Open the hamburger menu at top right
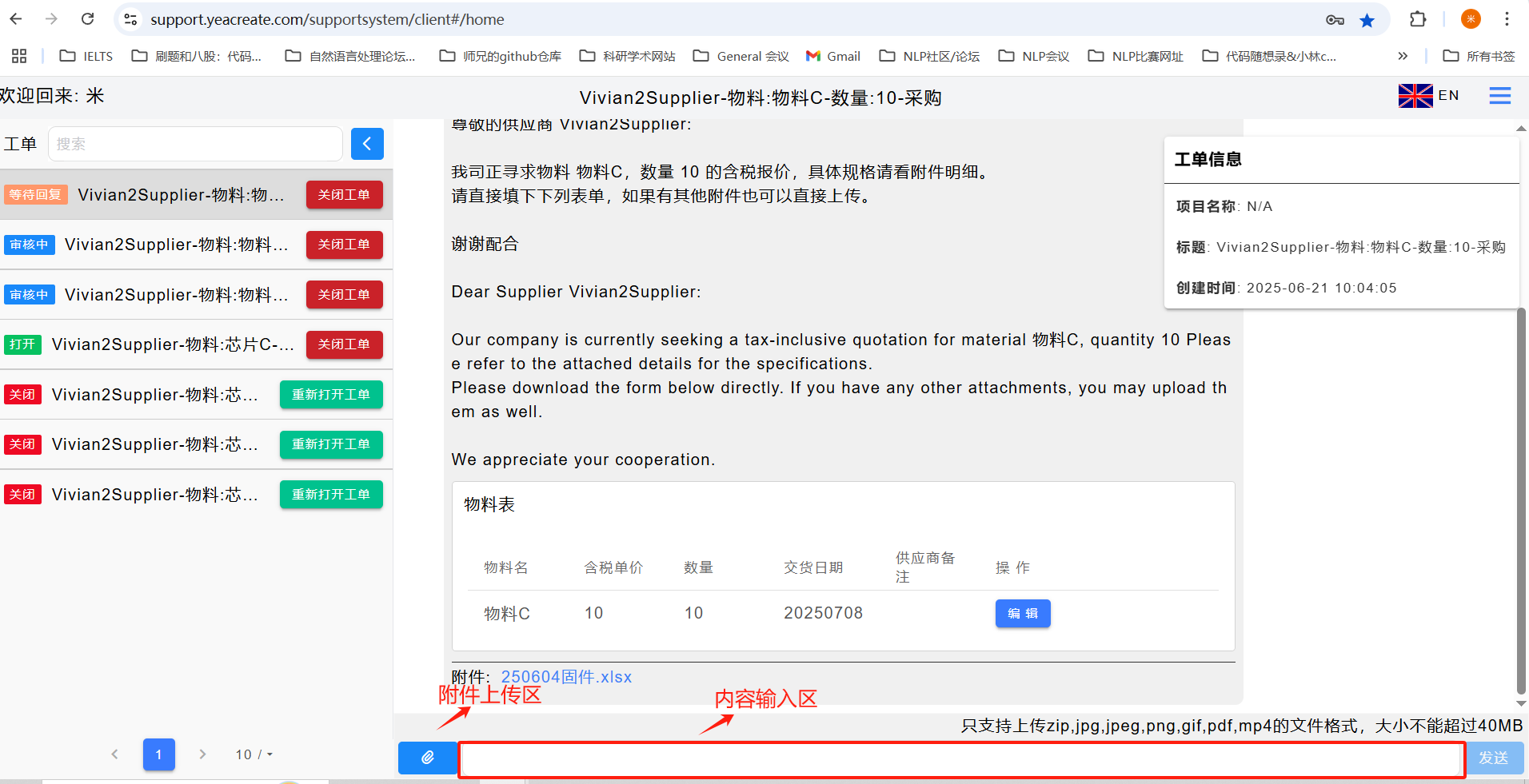Viewport: 1529px width, 784px height. 1499,96
